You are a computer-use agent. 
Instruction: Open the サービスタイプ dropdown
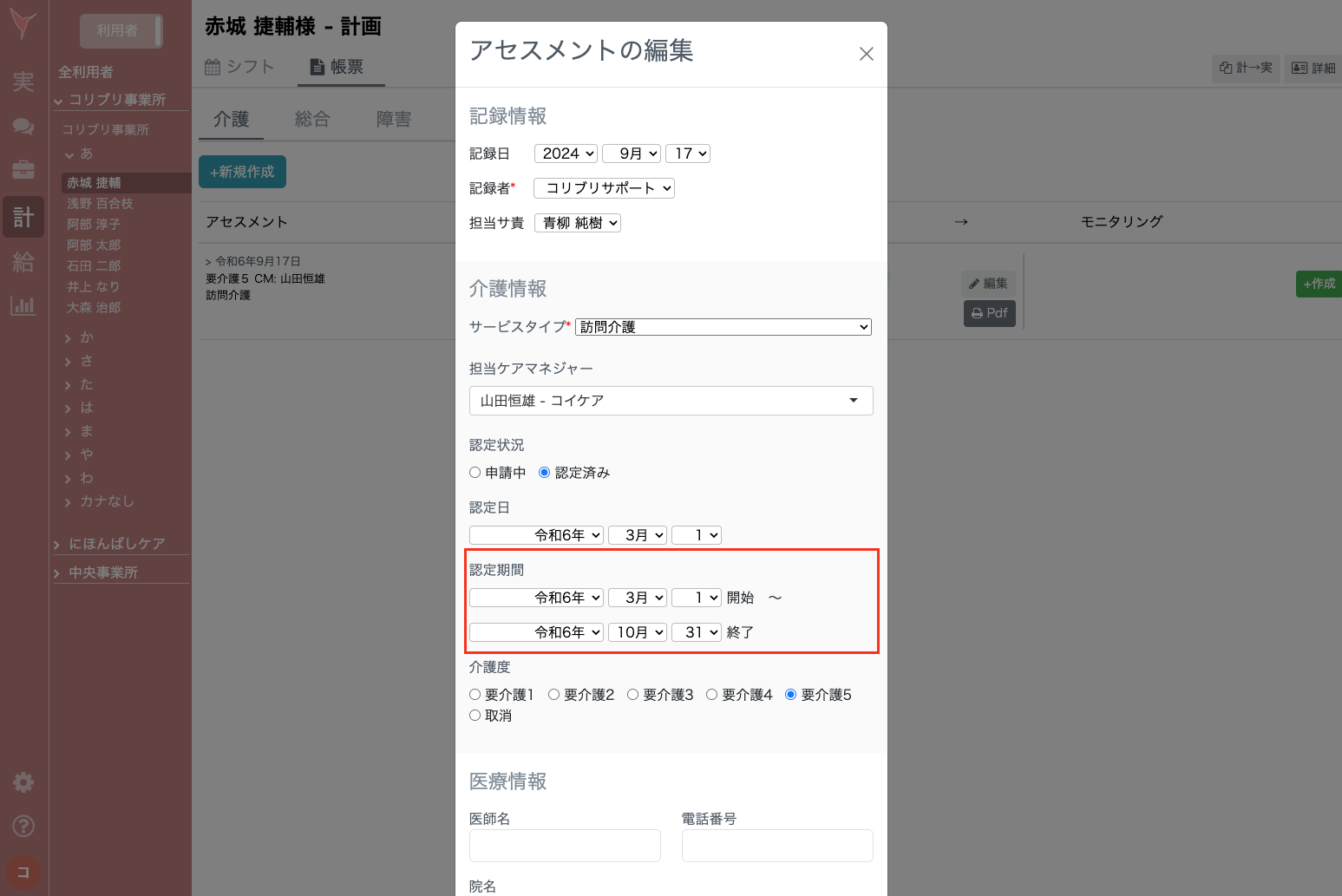(723, 327)
